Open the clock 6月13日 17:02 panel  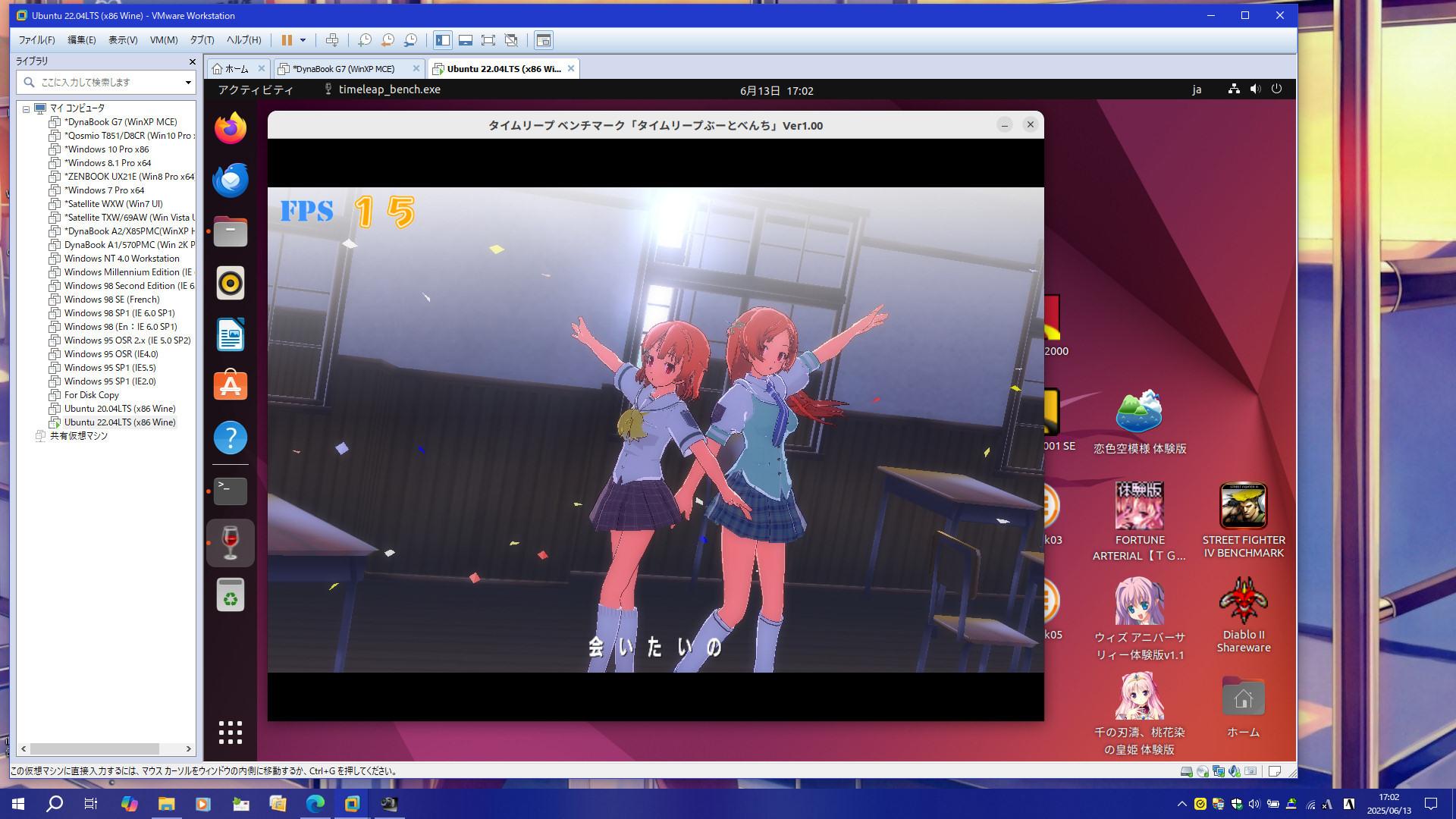pyautogui.click(x=777, y=91)
